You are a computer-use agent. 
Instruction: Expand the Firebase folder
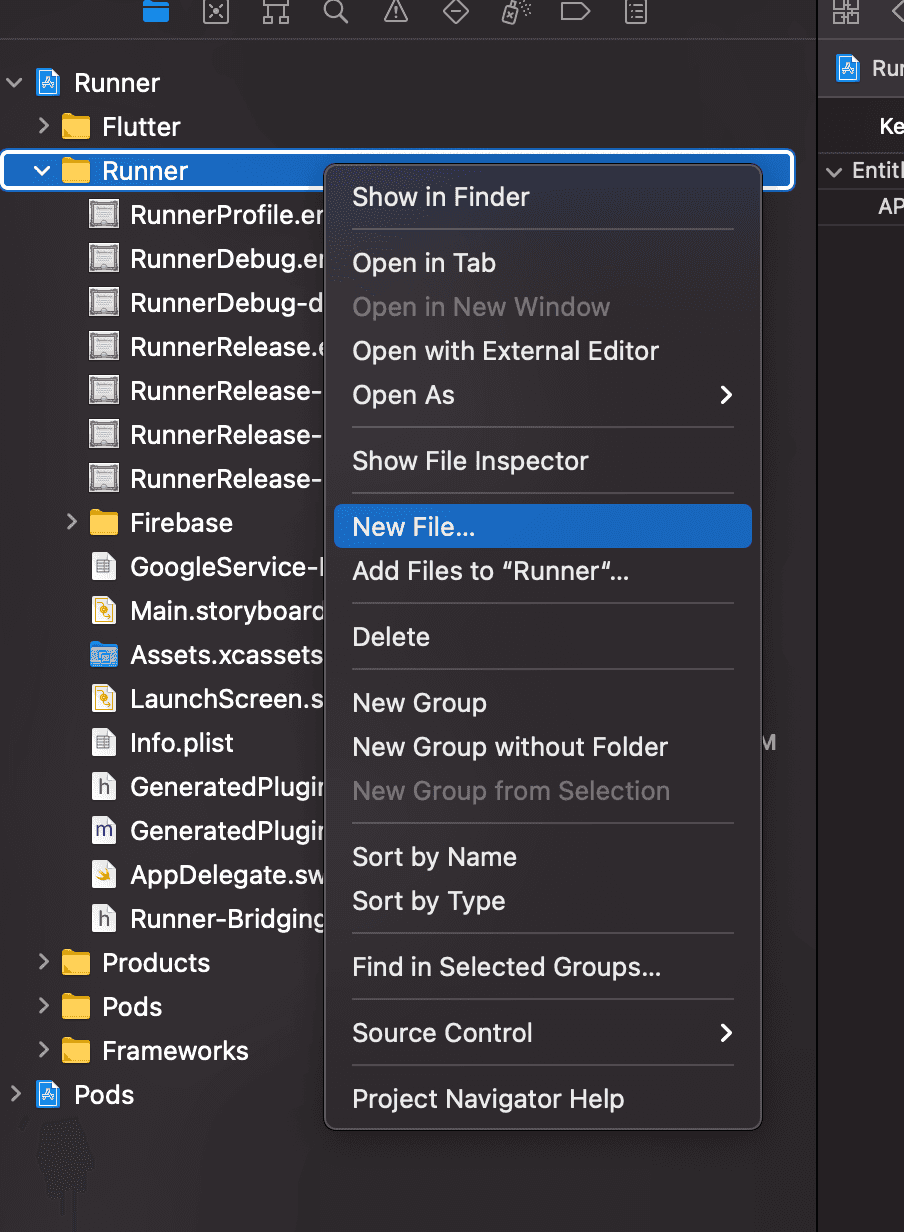coord(71,523)
